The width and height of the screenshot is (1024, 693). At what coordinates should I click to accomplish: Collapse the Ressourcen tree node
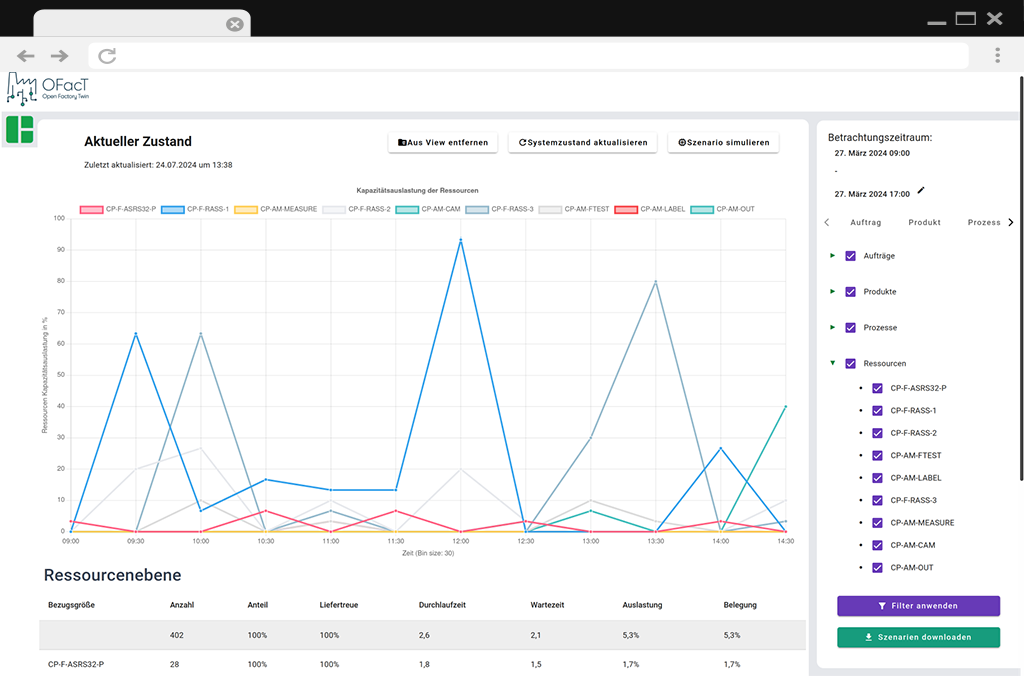(x=832, y=363)
